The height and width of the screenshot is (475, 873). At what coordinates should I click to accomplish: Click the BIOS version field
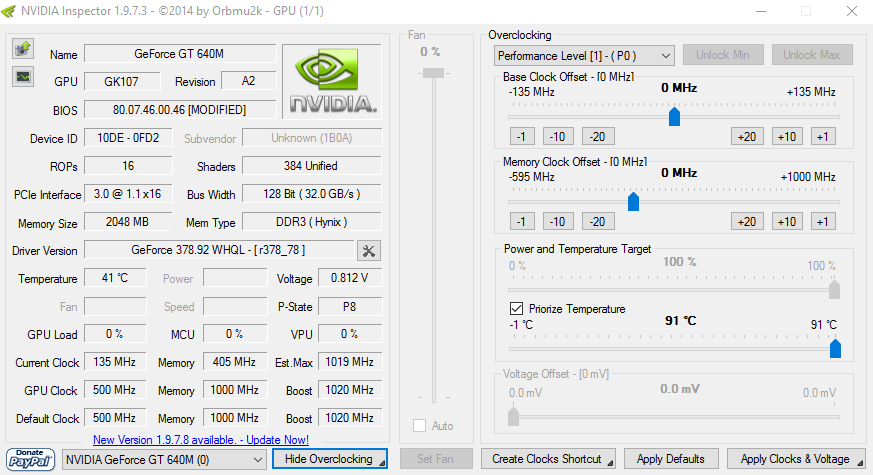(180, 110)
